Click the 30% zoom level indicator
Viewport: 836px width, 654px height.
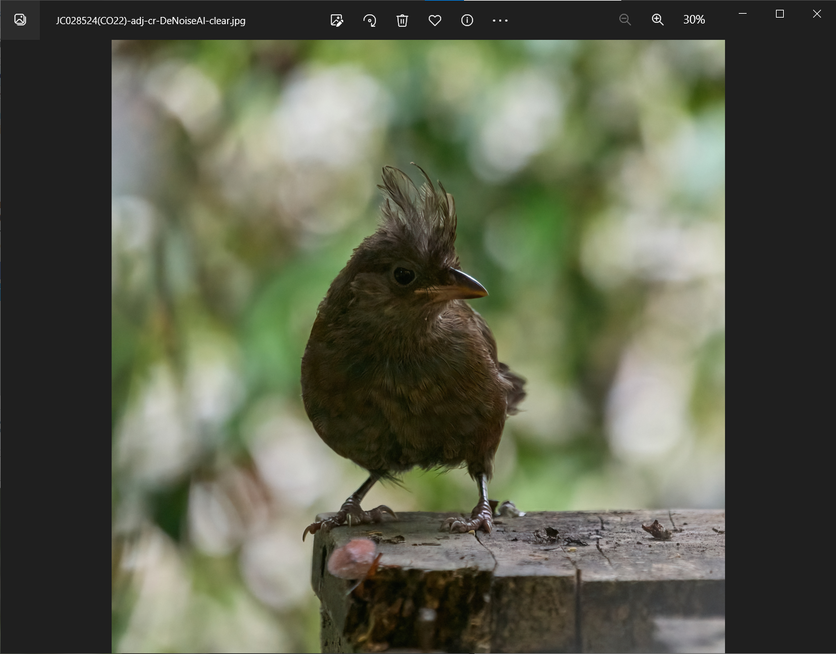693,20
